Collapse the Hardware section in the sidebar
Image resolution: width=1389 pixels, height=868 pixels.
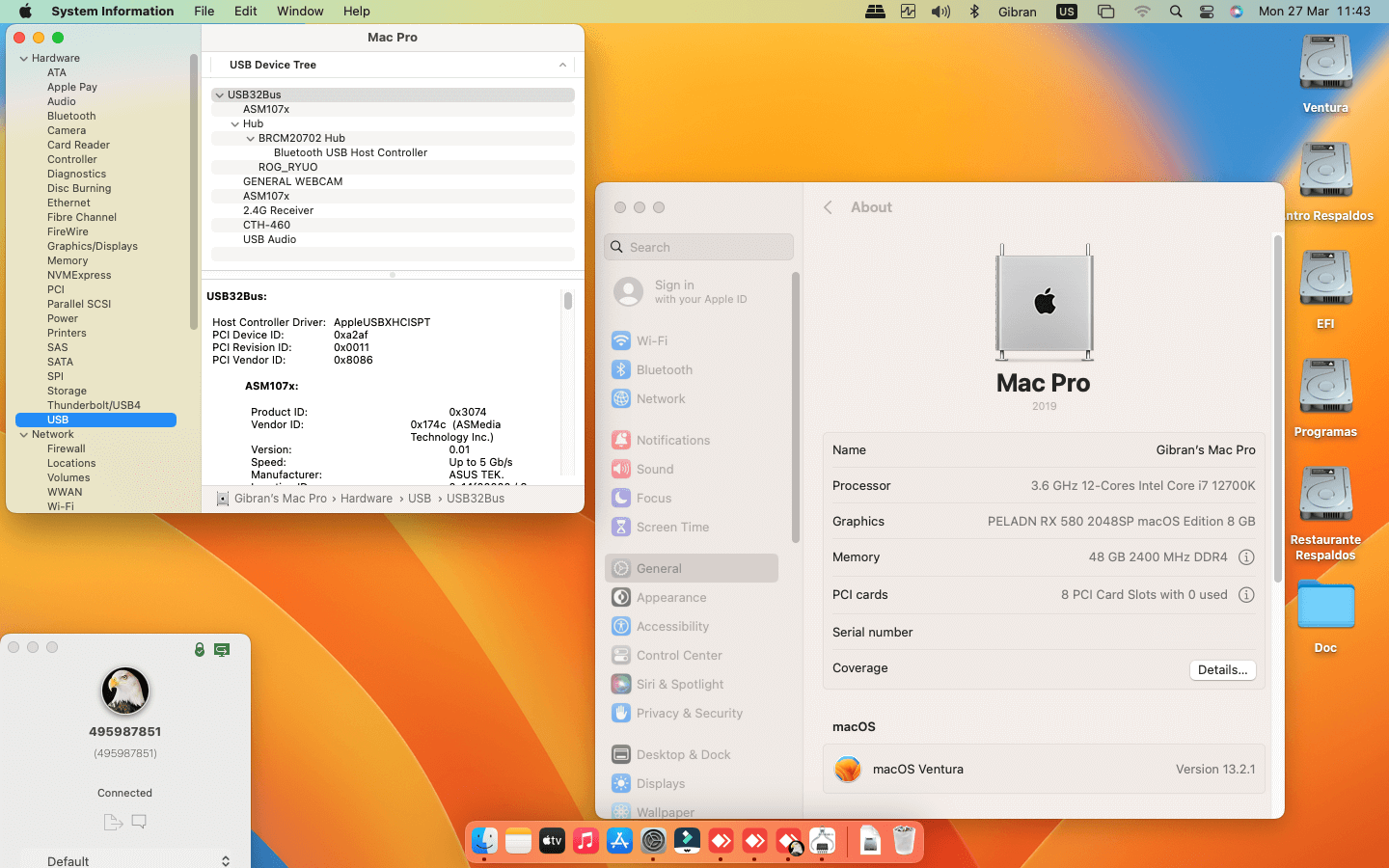(24, 58)
